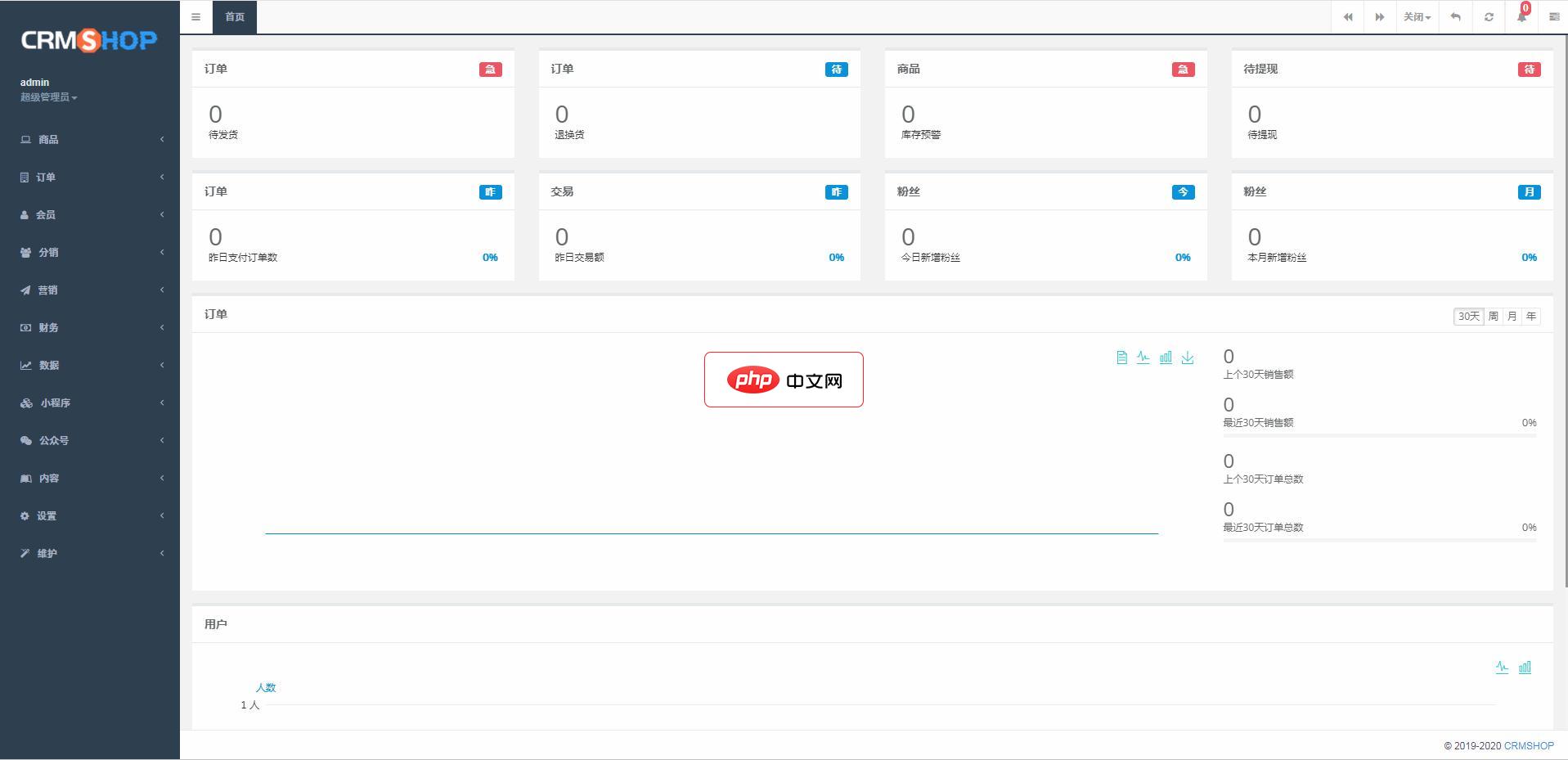
Task: Open data view icon of order chart
Action: (1121, 358)
